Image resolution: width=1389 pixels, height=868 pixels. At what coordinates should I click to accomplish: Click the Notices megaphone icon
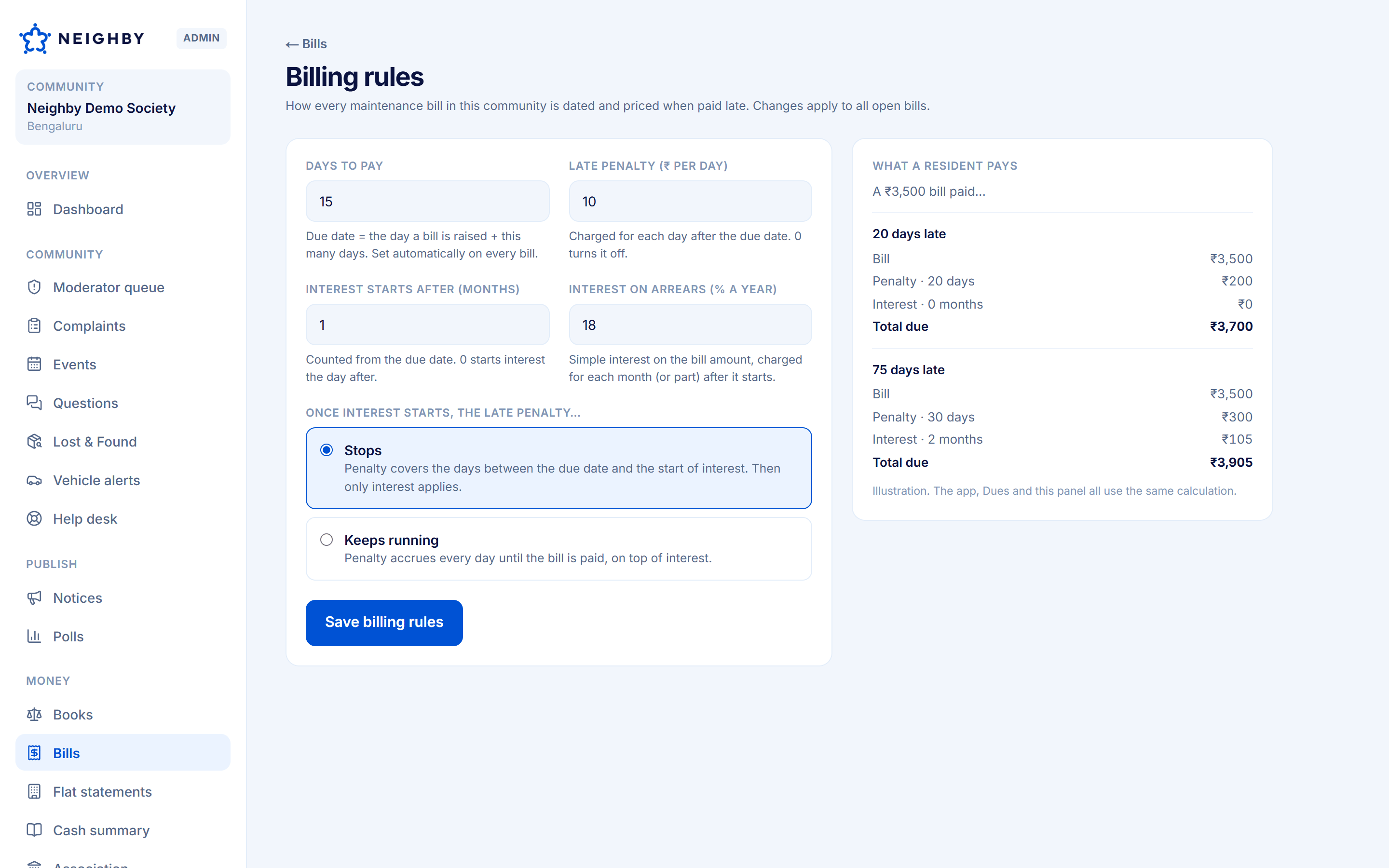[34, 597]
